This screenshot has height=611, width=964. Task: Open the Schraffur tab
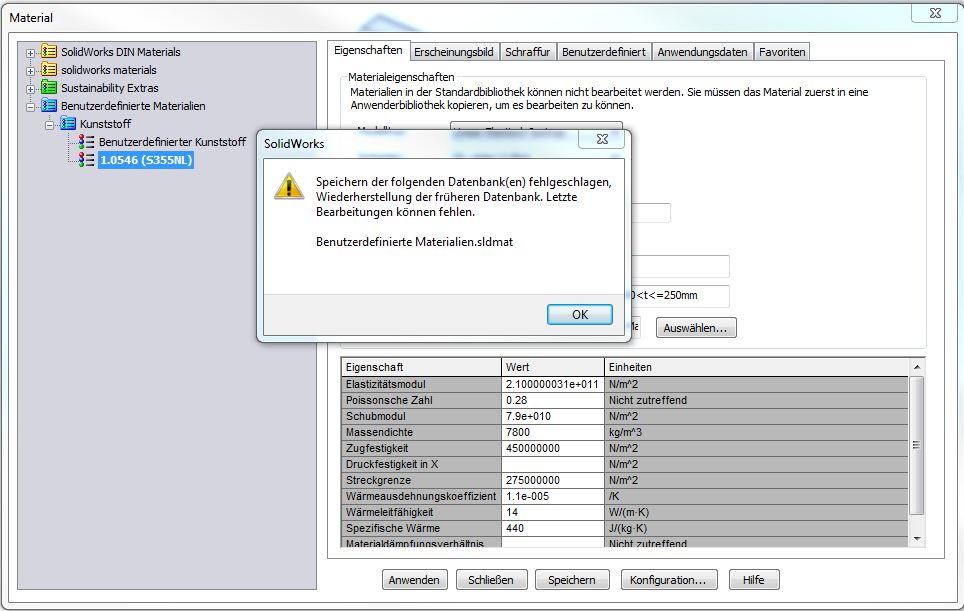(x=527, y=52)
